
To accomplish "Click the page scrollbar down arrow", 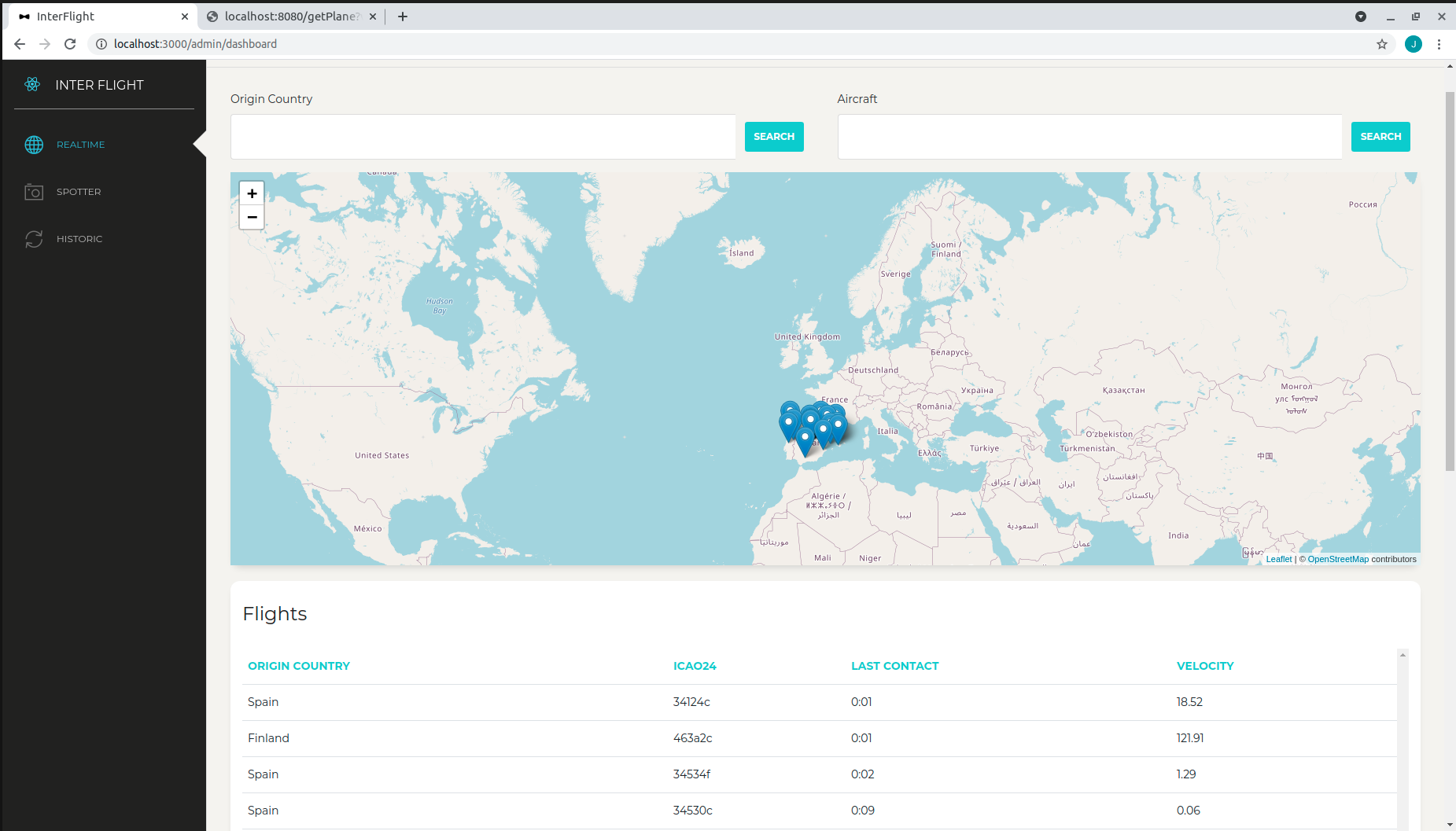I will (x=1450, y=825).
